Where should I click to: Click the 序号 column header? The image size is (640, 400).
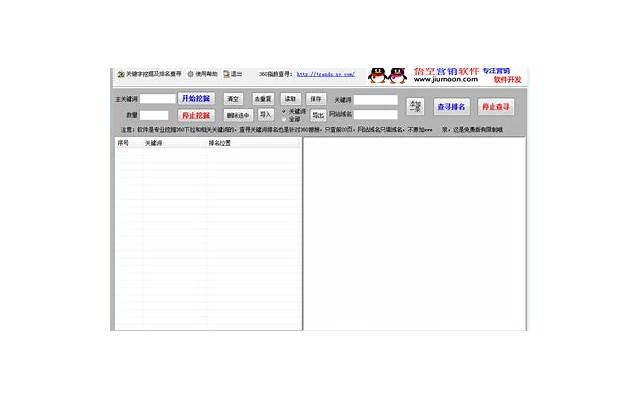pyautogui.click(x=123, y=143)
